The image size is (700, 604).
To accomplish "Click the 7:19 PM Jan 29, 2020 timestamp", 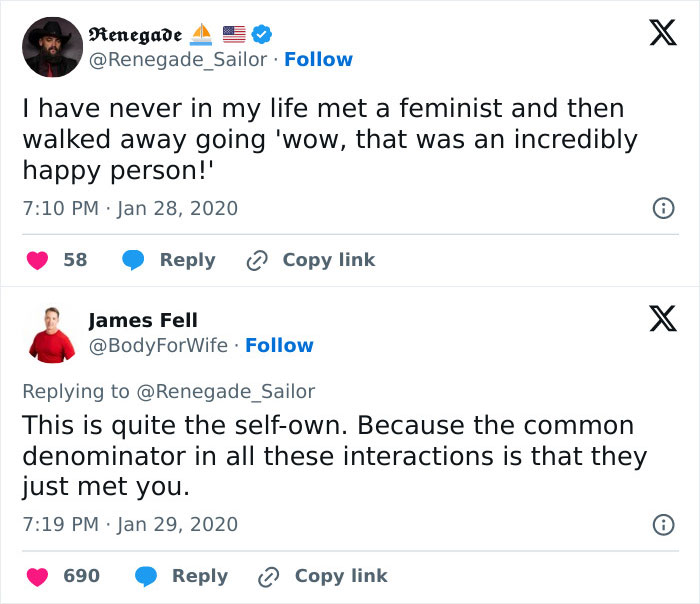I will click(130, 525).
